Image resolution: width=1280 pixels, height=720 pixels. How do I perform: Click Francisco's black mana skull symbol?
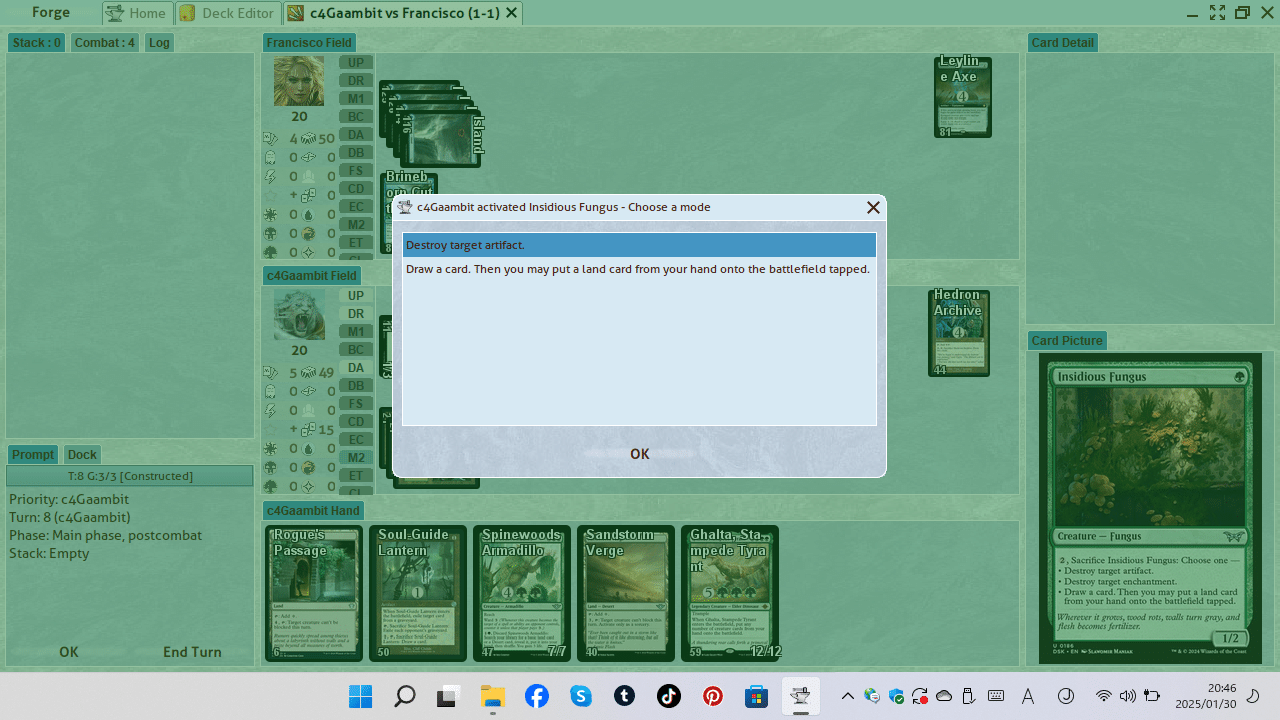click(x=270, y=233)
